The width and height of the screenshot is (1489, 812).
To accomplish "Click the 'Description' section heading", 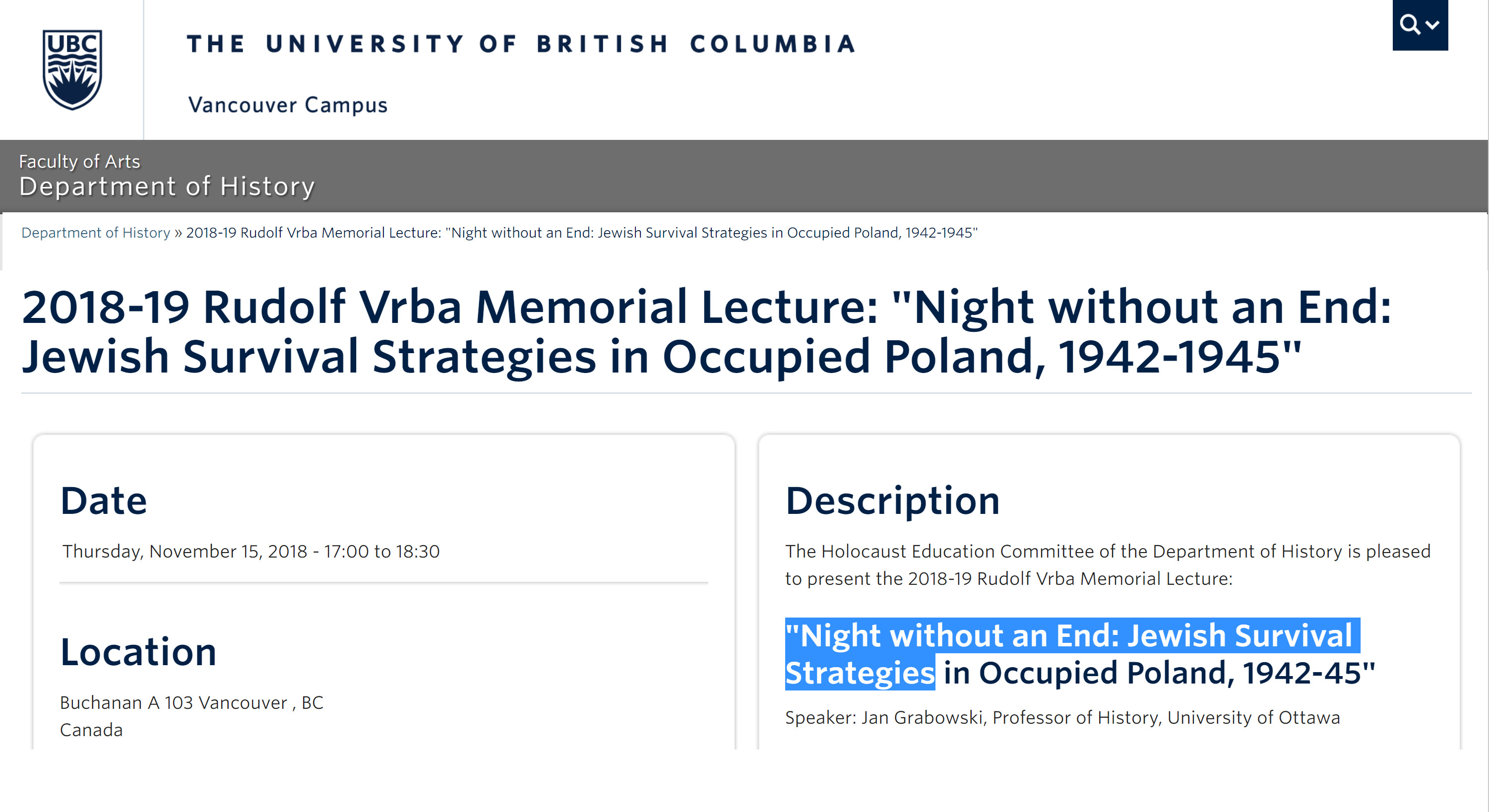I will pyautogui.click(x=892, y=500).
